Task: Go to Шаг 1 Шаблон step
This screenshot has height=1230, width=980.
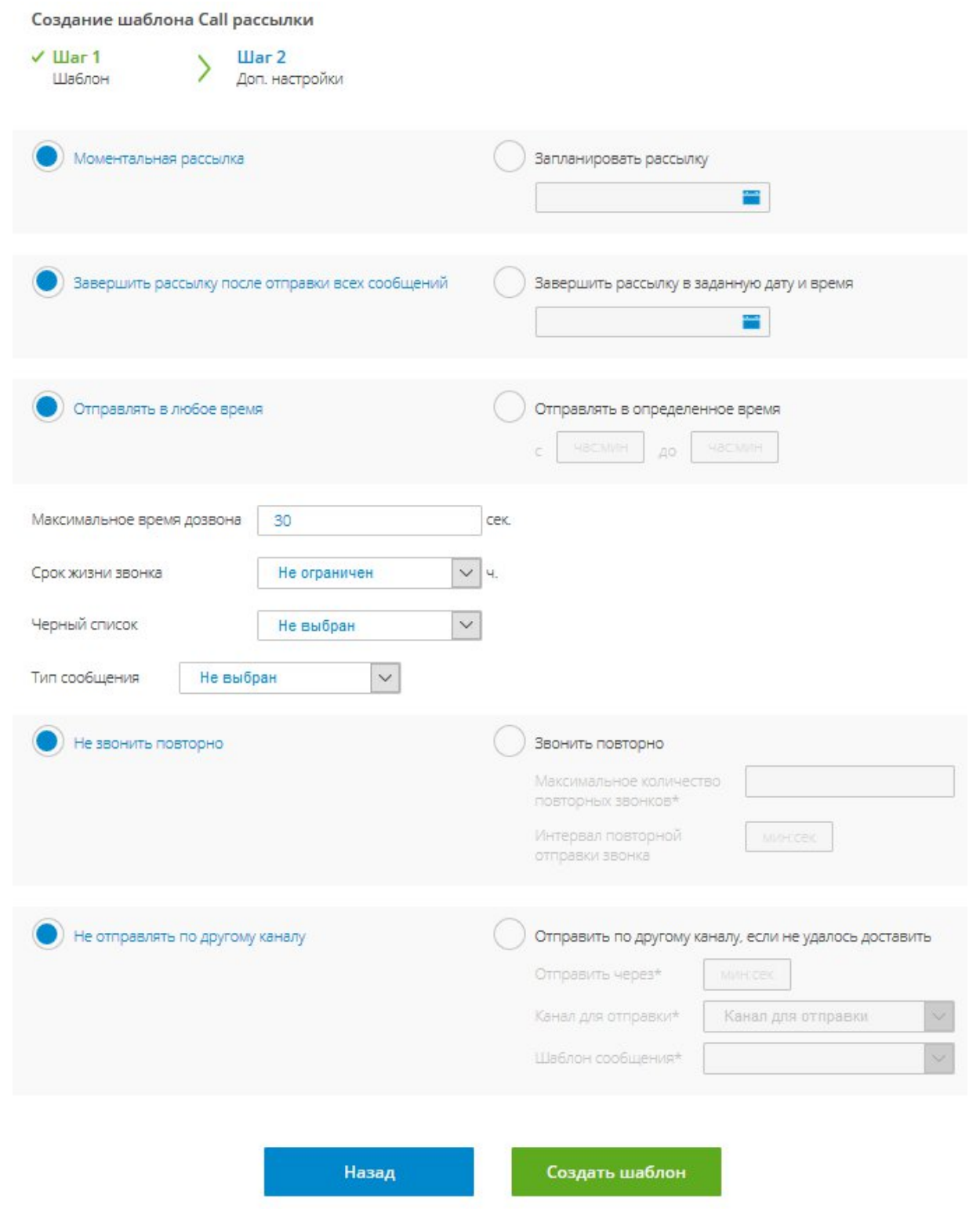Action: click(76, 67)
